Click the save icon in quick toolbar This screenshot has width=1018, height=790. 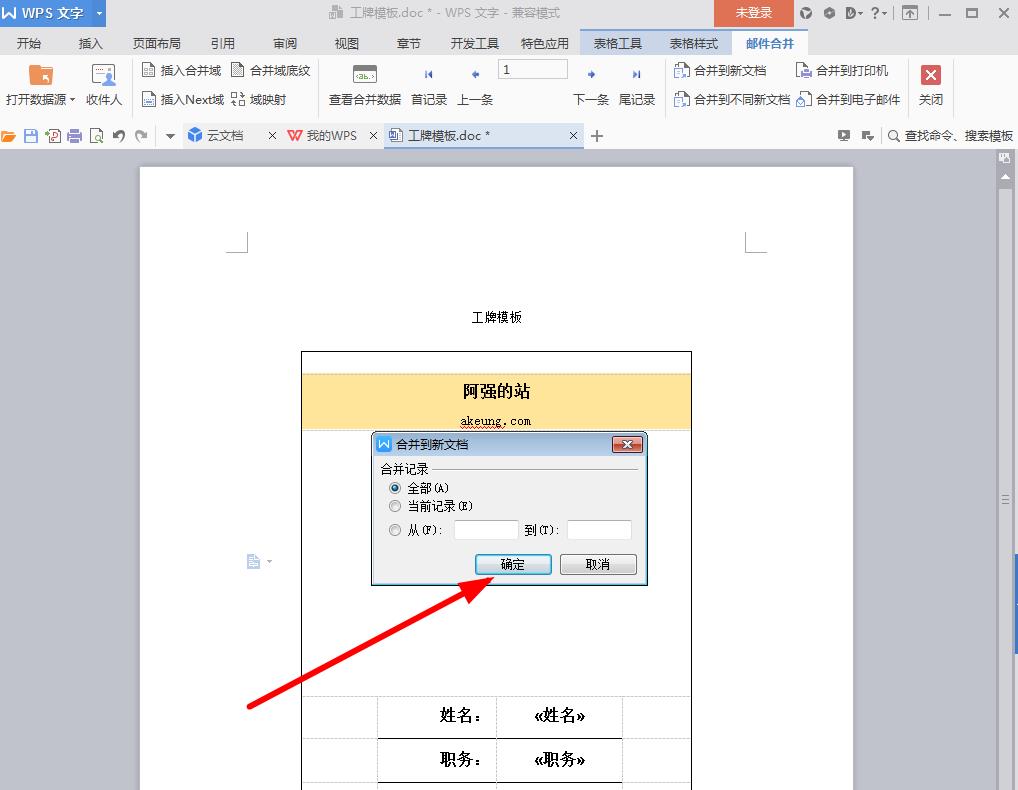point(31,136)
